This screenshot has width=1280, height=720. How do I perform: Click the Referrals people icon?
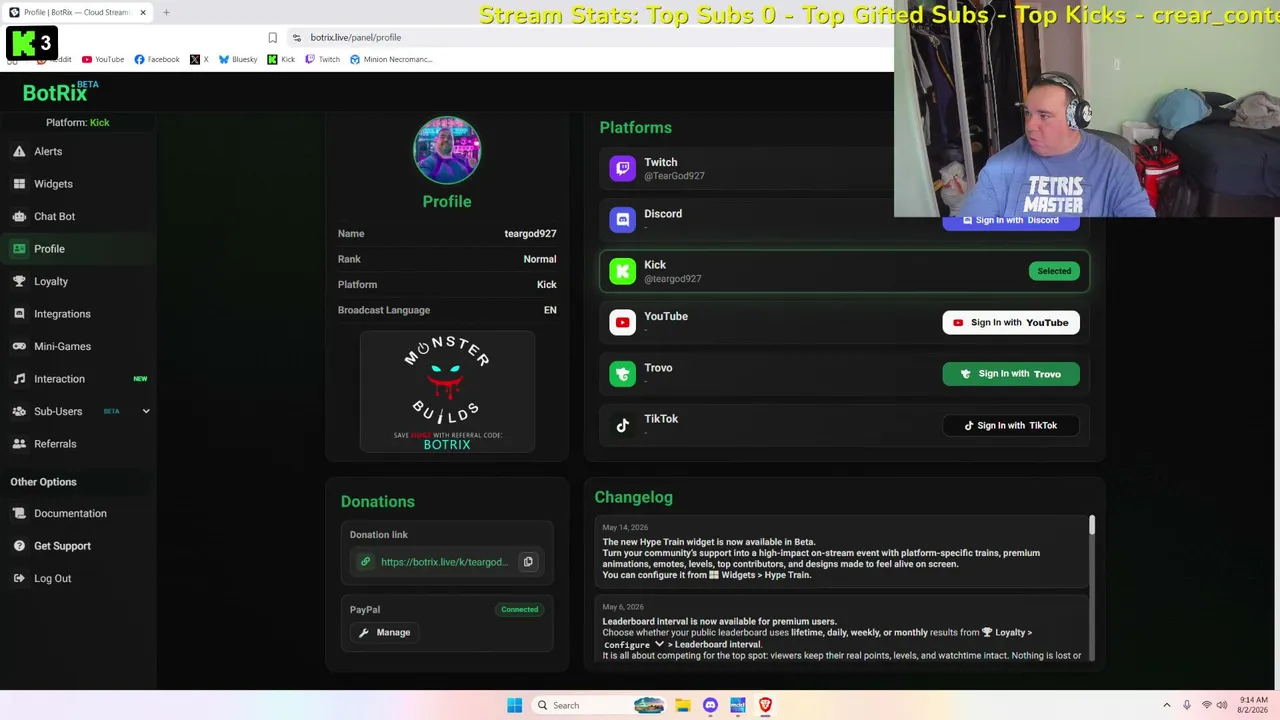19,444
